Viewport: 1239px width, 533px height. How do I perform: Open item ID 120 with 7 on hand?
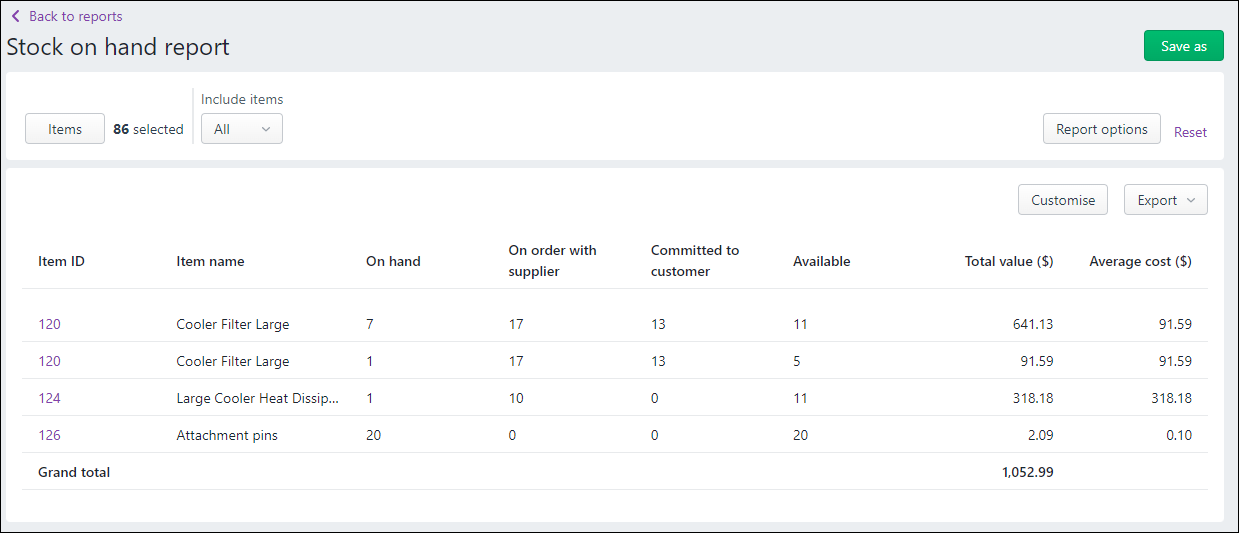tap(50, 324)
